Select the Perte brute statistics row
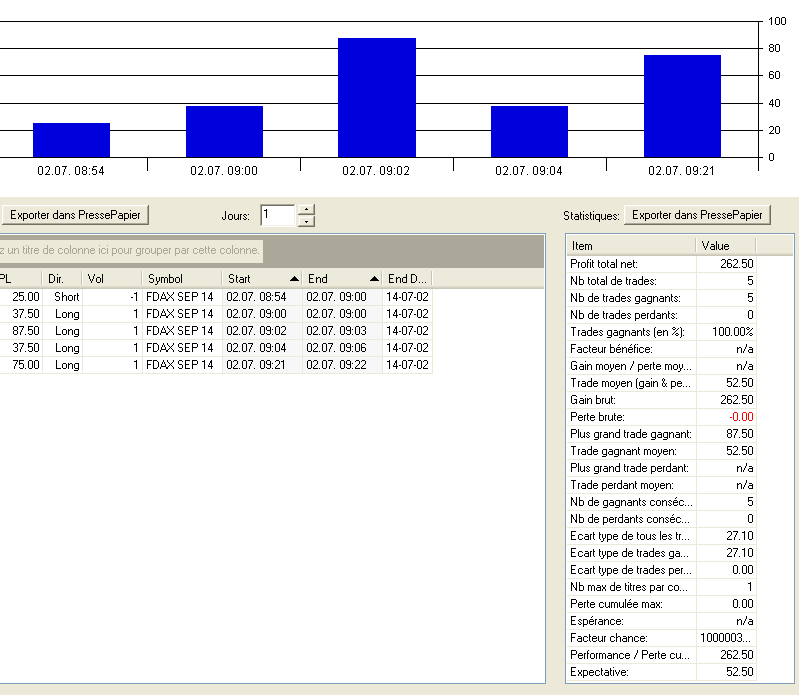Image resolution: width=799 pixels, height=695 pixels. [660, 417]
